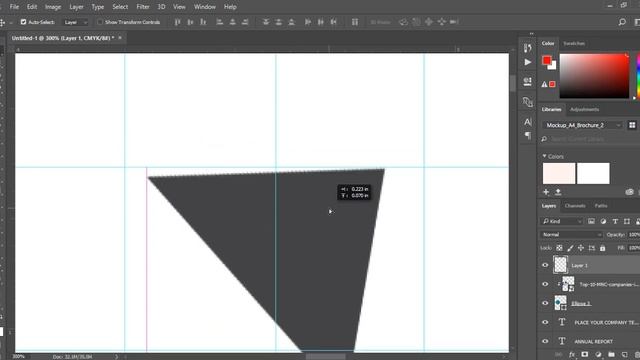
Task: Open the Actions panel play icon
Action: click(x=527, y=62)
